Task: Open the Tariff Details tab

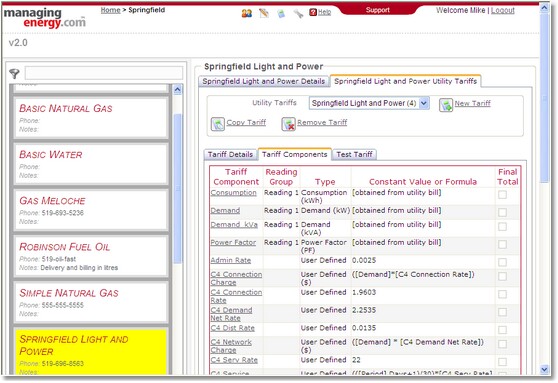Action: click(x=230, y=154)
